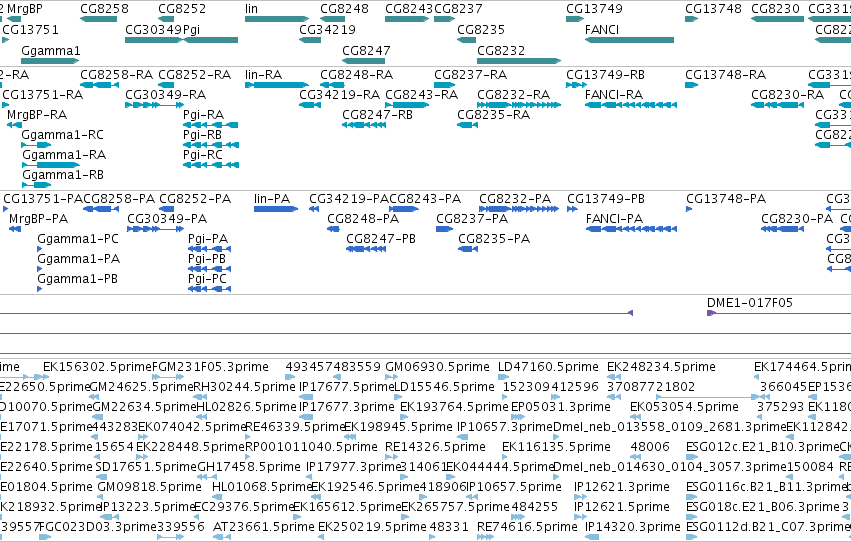Select the CG8235 gene label
851x542 pixels.
[x=481, y=30]
